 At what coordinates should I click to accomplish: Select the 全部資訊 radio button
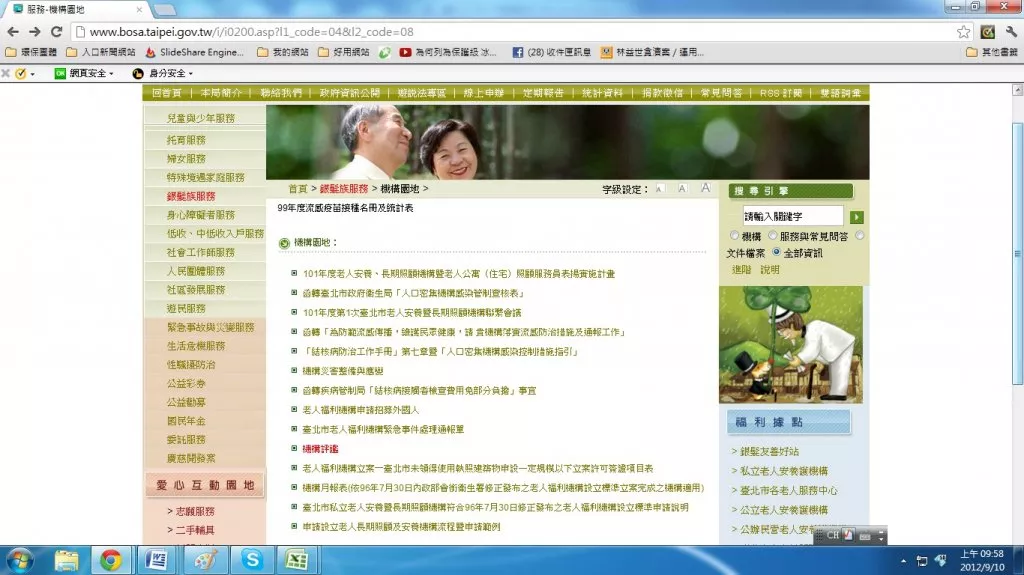coord(776,252)
